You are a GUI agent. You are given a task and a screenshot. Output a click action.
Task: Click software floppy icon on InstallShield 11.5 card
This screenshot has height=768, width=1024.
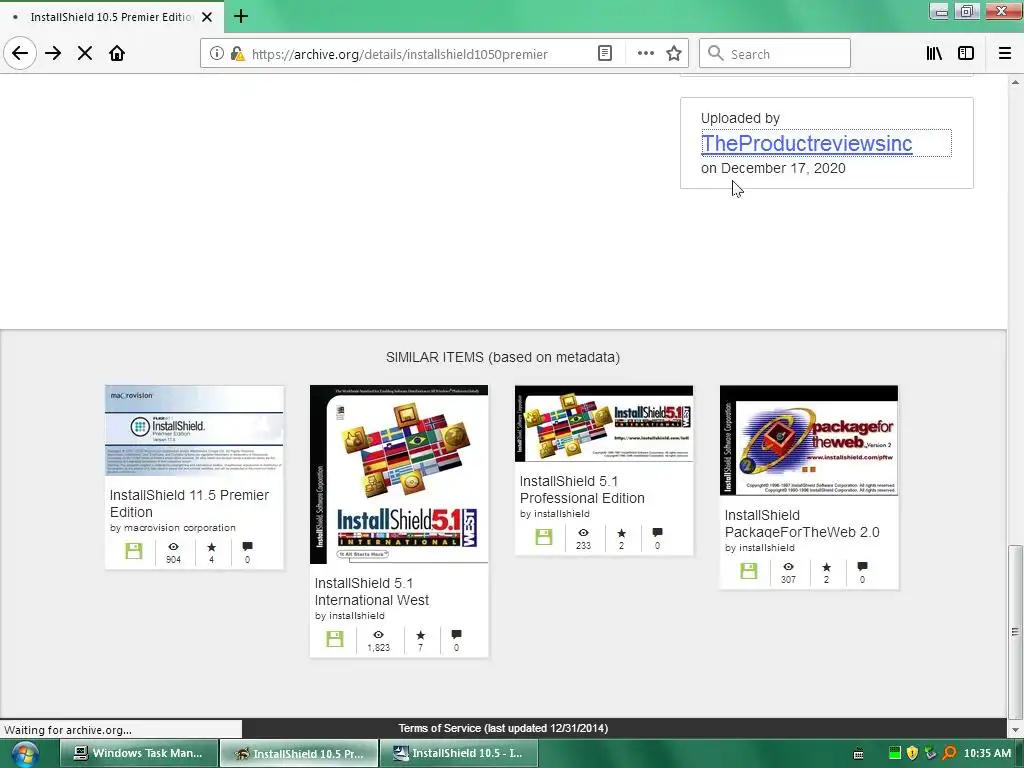[x=134, y=551]
